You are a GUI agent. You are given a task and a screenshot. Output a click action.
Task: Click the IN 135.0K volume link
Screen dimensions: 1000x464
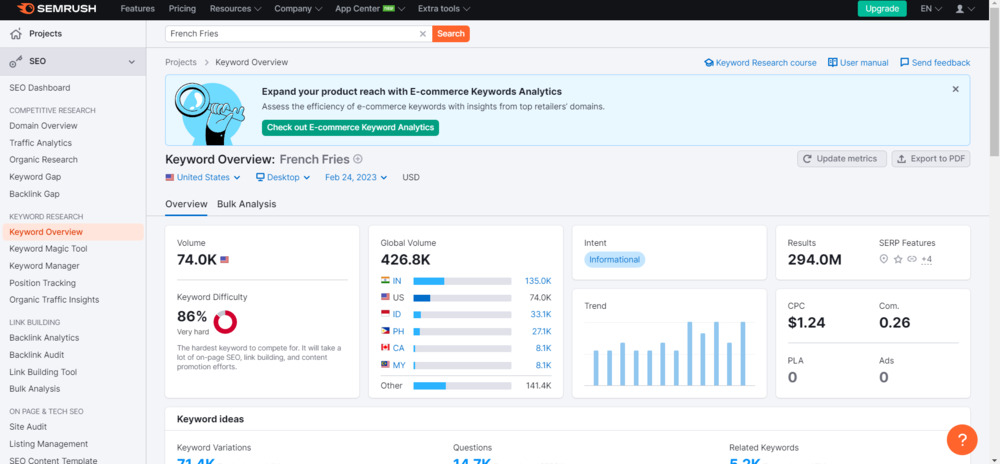pos(538,280)
